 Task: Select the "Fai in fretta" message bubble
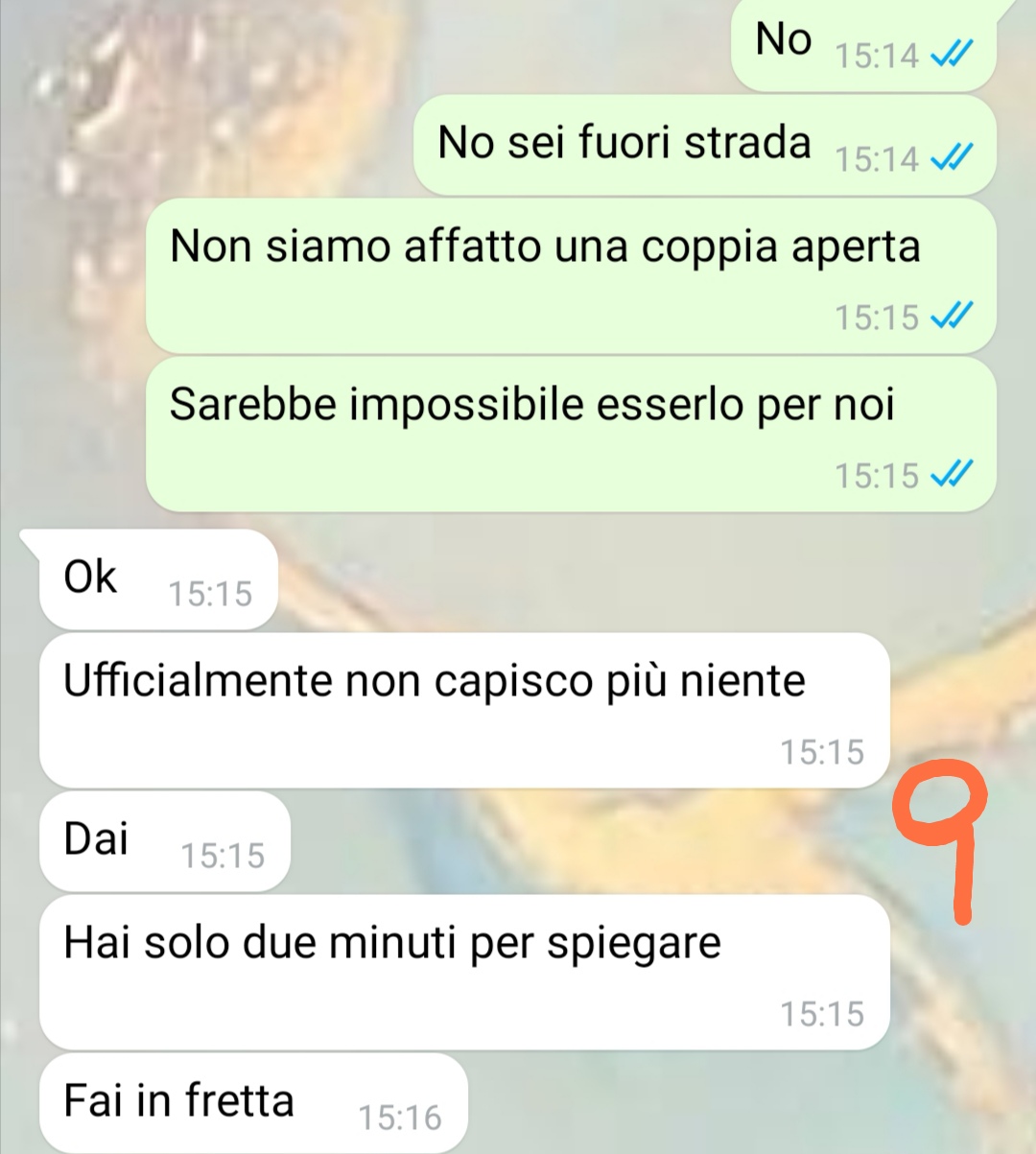pyautogui.click(x=253, y=1103)
